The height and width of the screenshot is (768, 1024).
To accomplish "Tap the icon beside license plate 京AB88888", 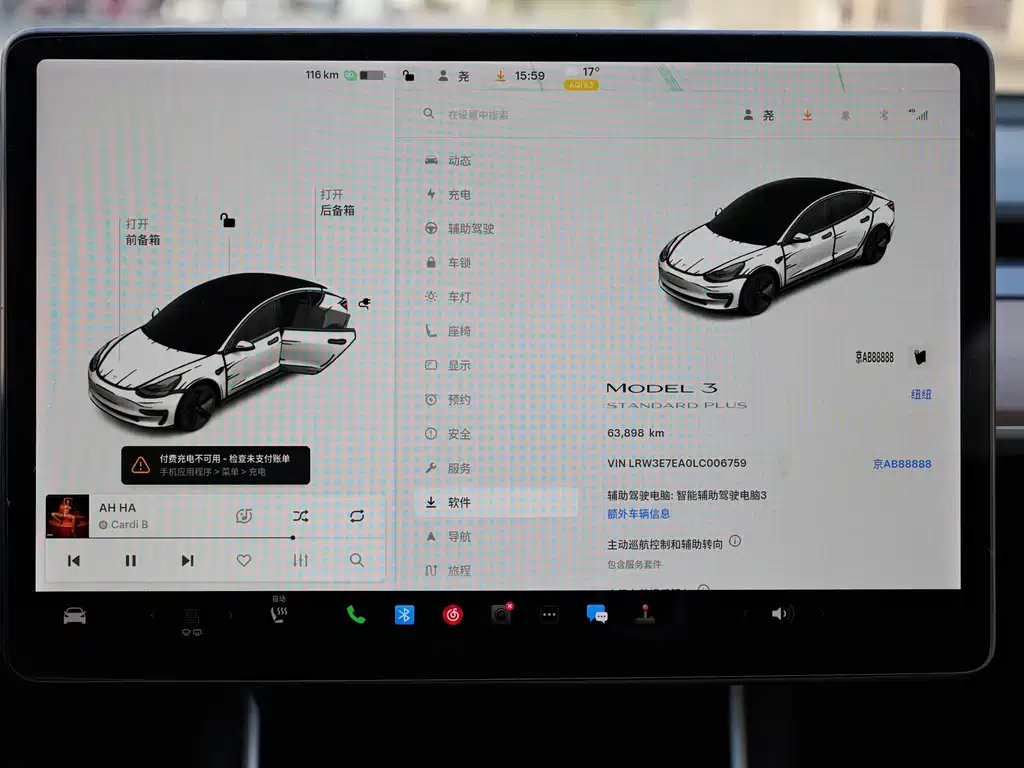I will click(x=920, y=357).
